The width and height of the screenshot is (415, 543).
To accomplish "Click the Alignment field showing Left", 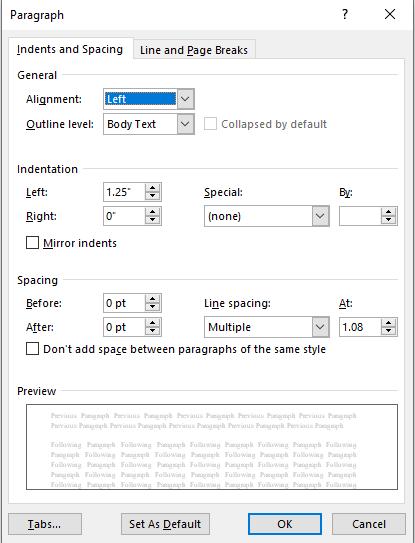I will (141, 99).
